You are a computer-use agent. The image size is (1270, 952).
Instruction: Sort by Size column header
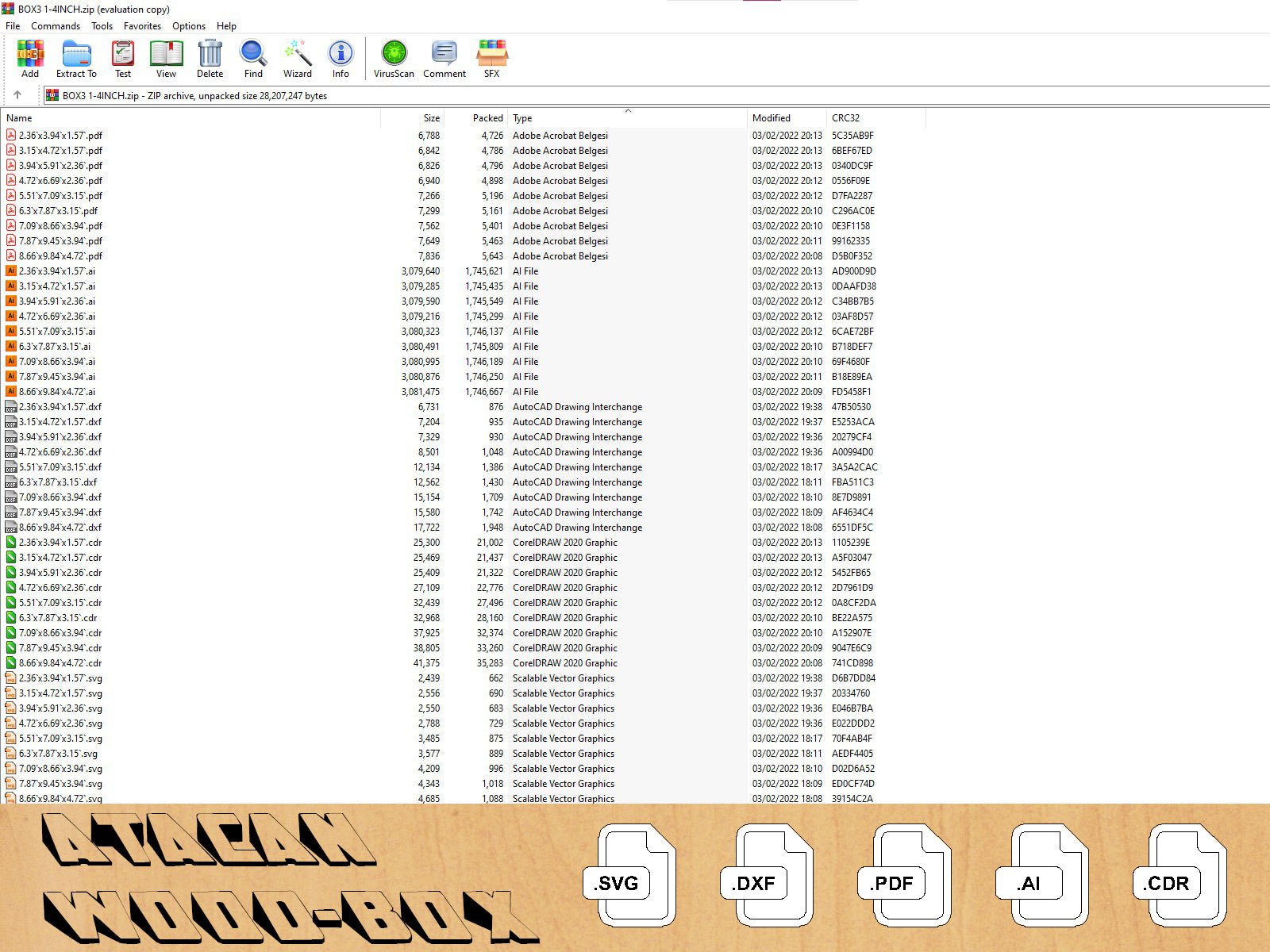tap(413, 118)
